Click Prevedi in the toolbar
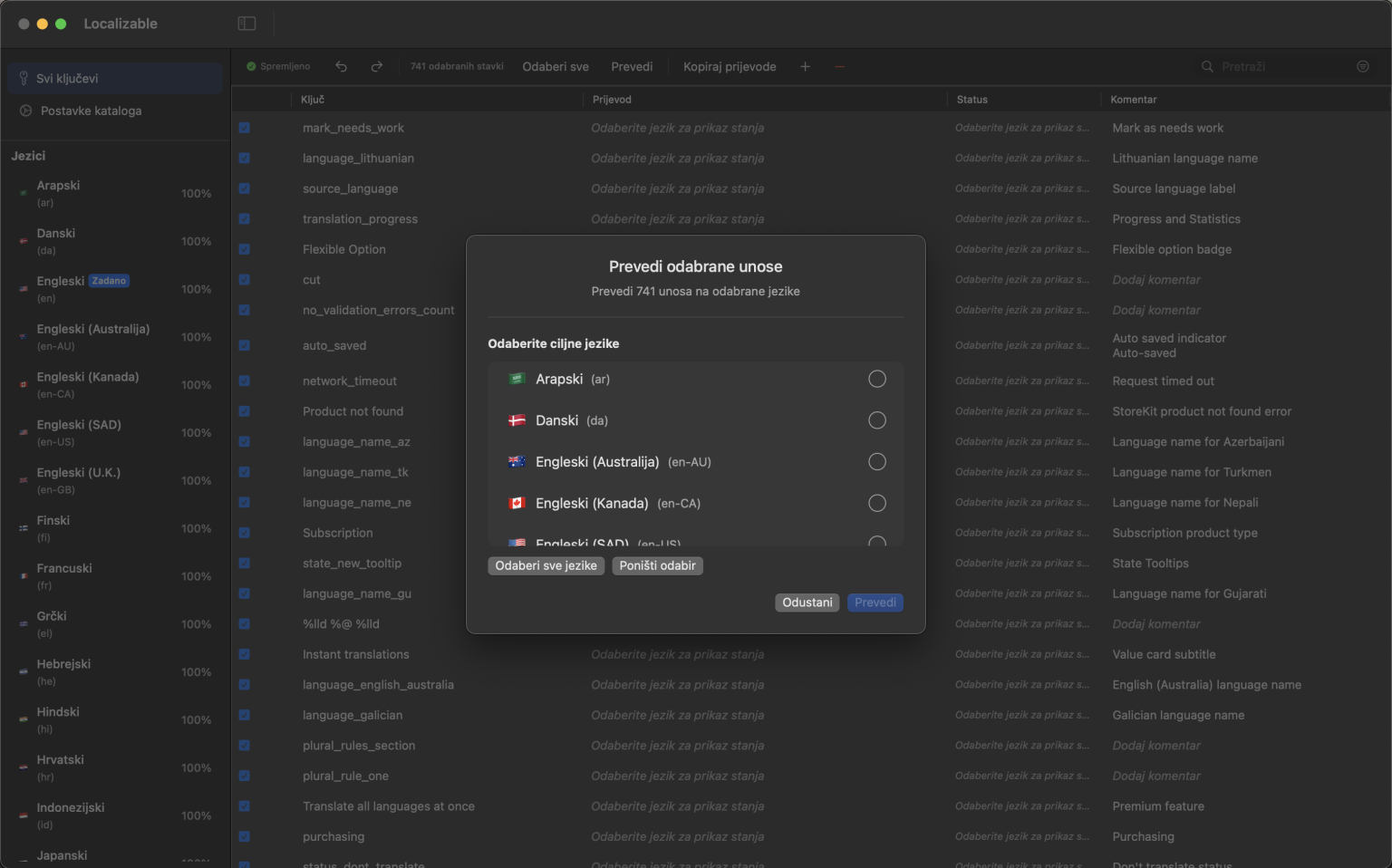This screenshot has width=1392, height=868. [632, 66]
